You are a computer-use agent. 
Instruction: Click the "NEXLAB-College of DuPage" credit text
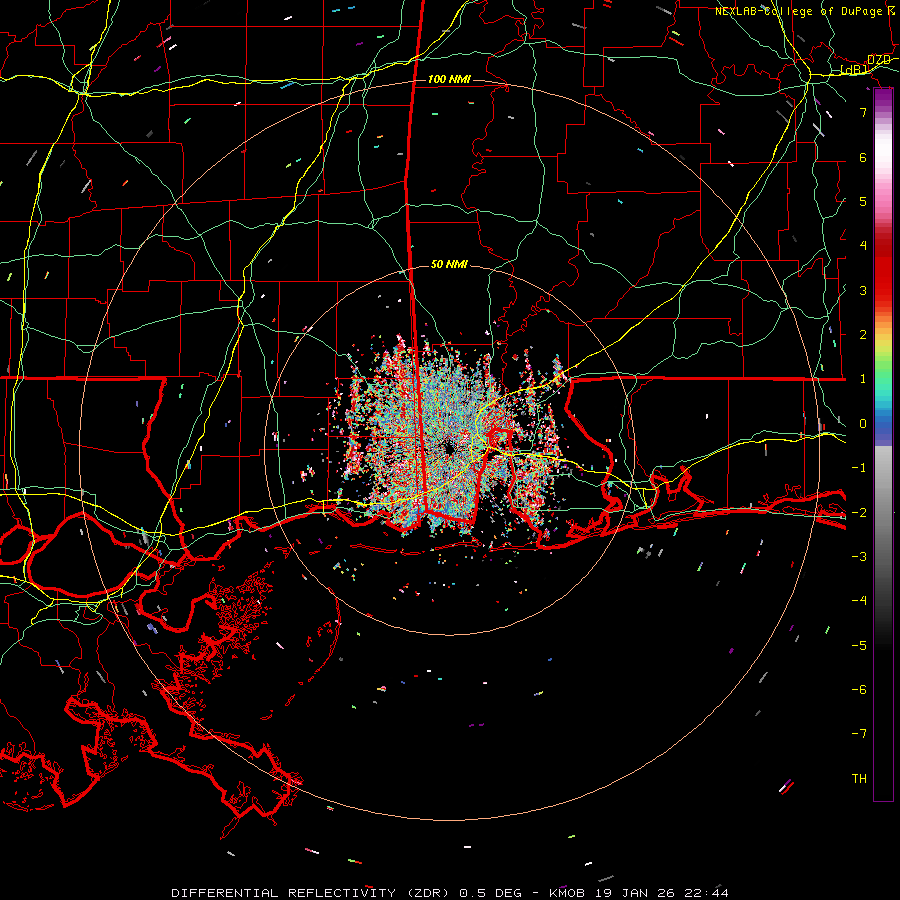798,11
